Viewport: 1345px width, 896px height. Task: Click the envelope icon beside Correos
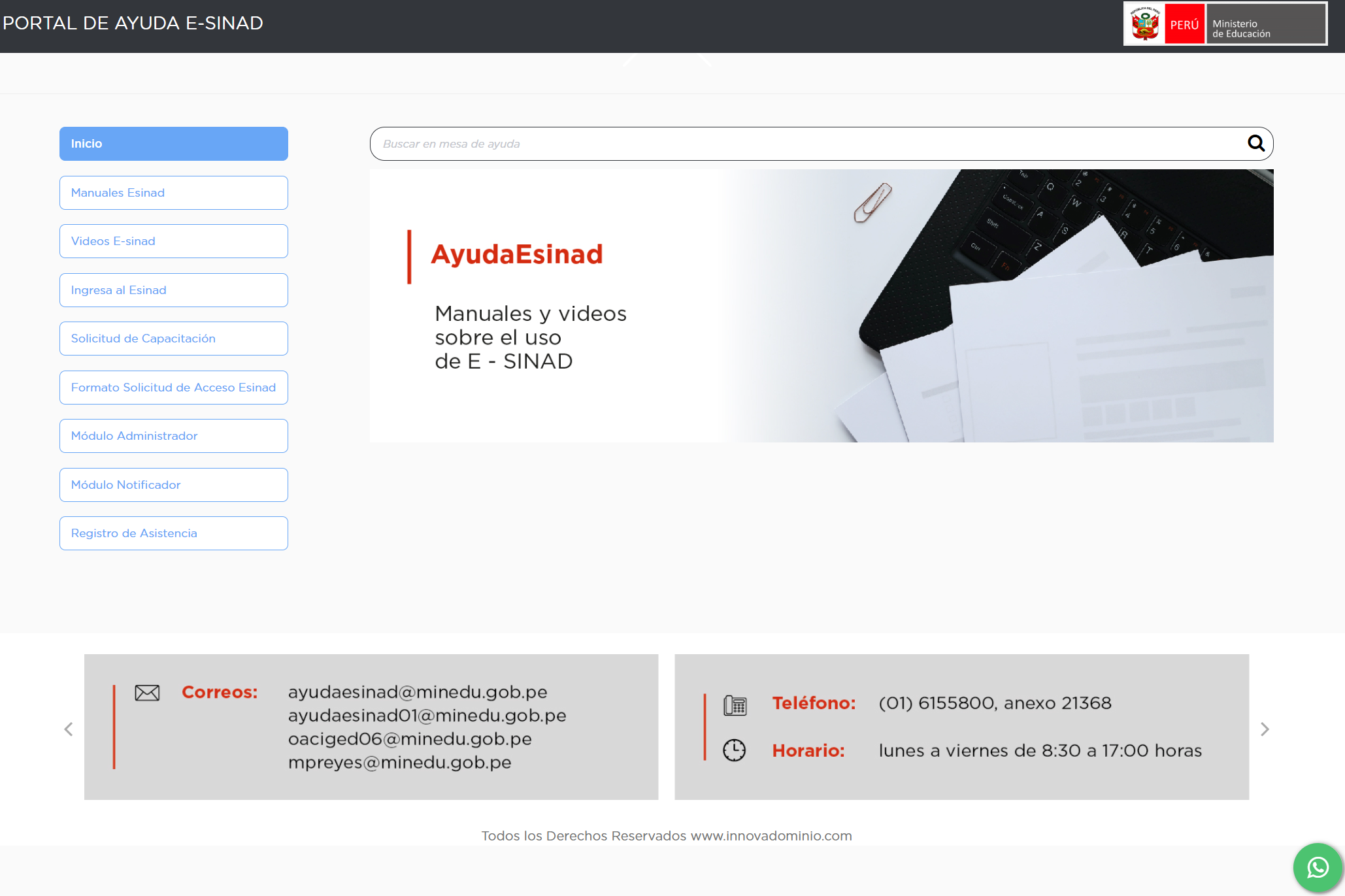146,693
